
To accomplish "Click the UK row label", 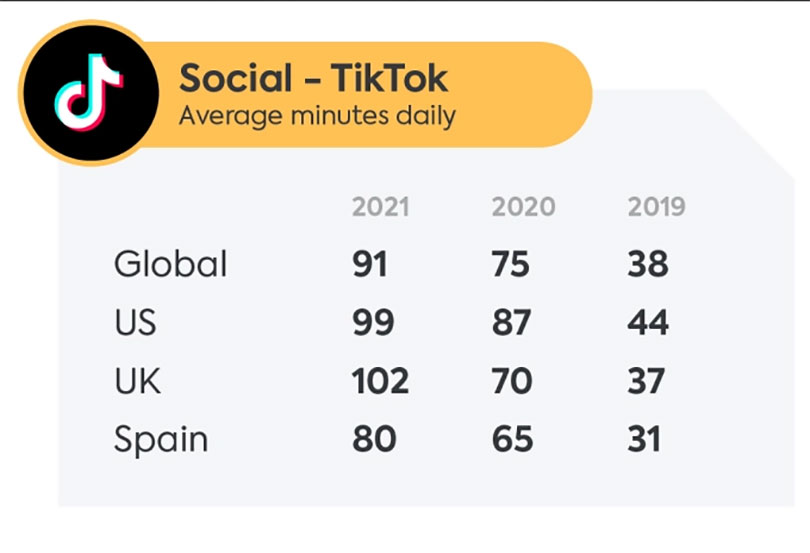I will (137, 381).
